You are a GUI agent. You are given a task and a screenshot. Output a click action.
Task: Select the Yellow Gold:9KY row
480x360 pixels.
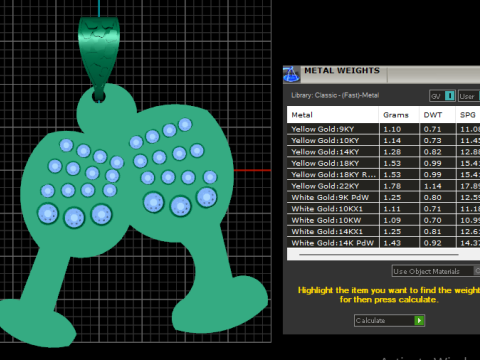coord(383,129)
